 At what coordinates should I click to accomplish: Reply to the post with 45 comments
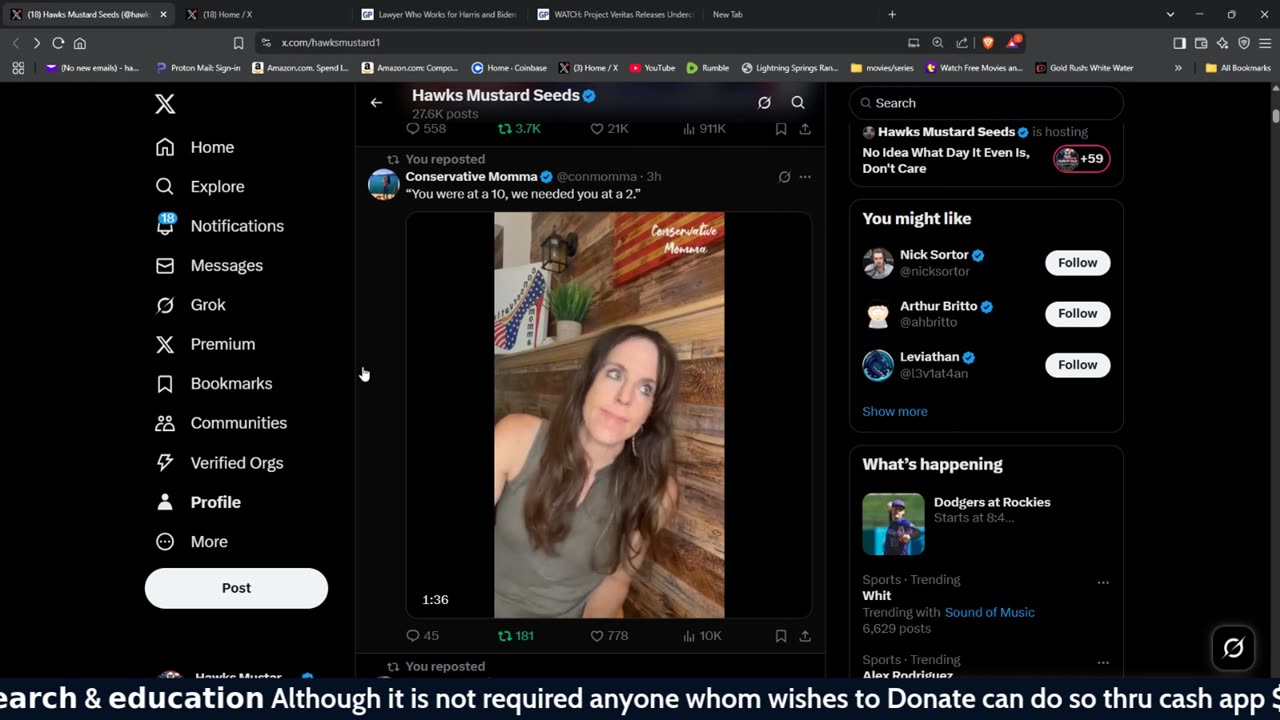pos(422,636)
